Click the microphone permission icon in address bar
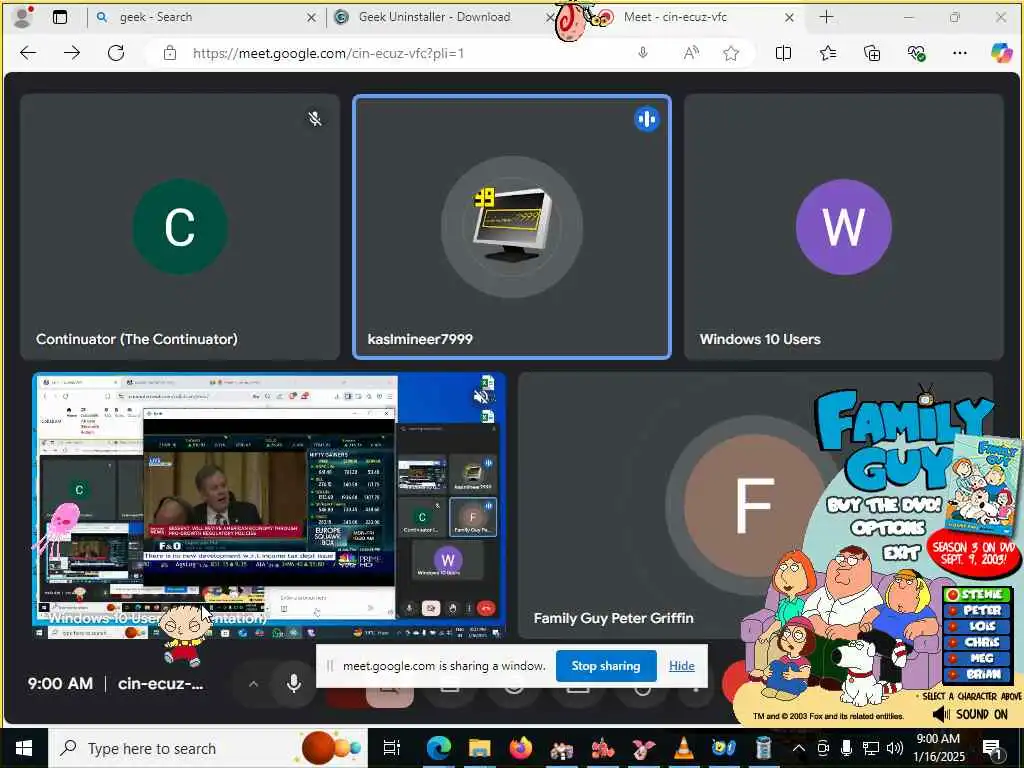1024x768 pixels. point(643,53)
